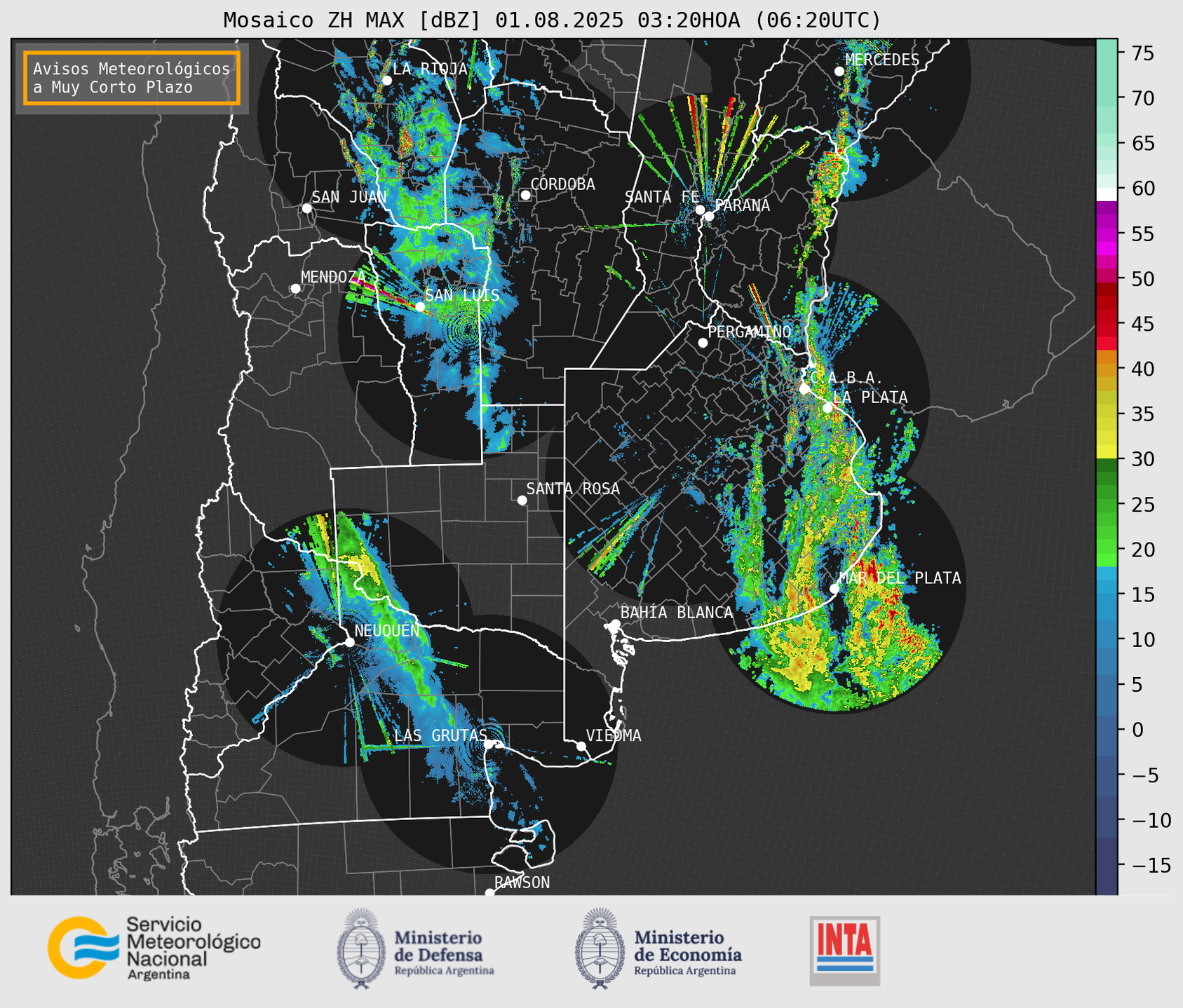Click the color scale value 30

(1143, 459)
